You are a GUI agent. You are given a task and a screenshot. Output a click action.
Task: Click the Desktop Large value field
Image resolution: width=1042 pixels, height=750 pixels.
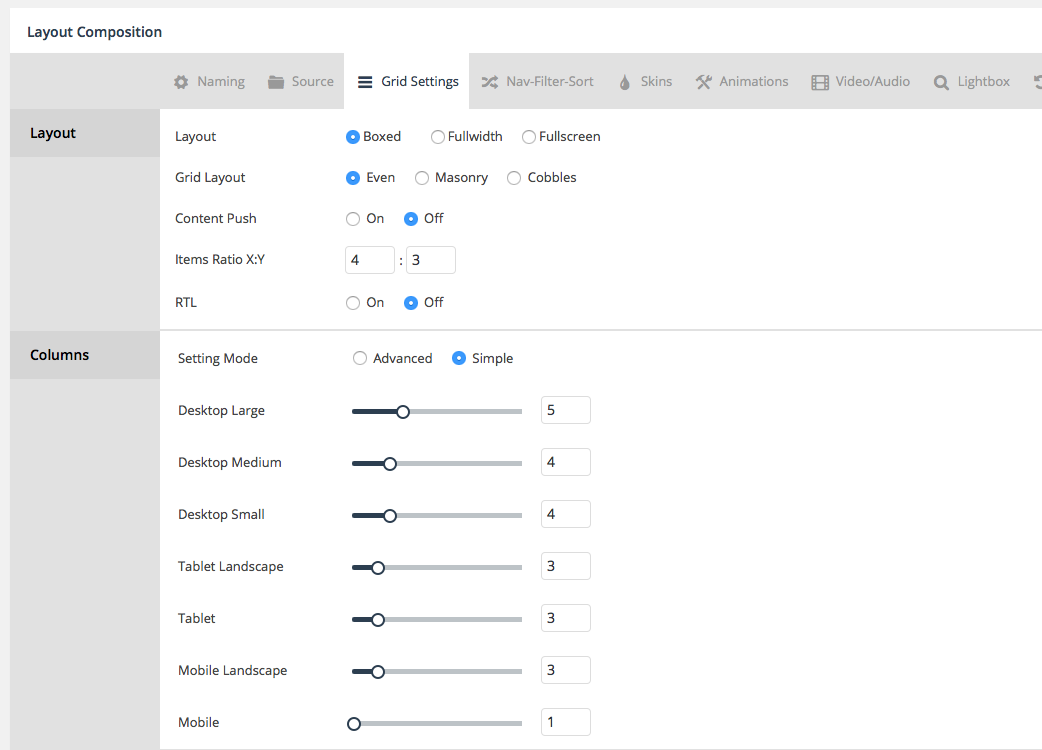566,410
